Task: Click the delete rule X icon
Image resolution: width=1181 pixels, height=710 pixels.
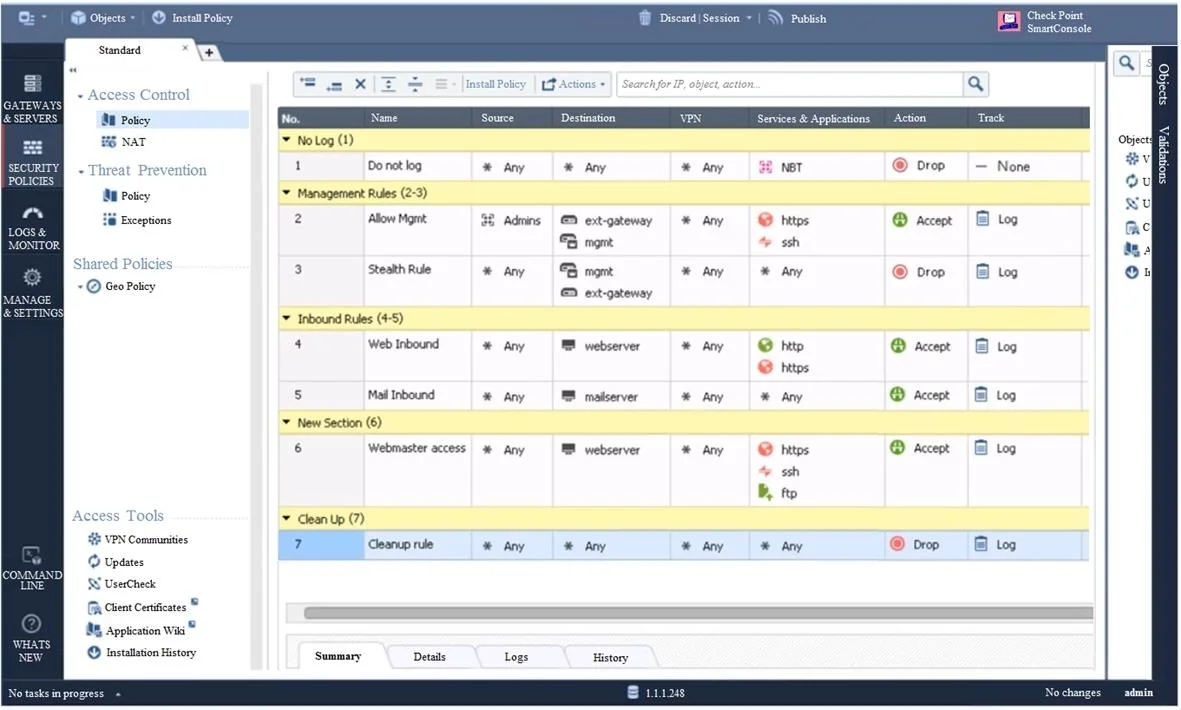Action: click(360, 84)
